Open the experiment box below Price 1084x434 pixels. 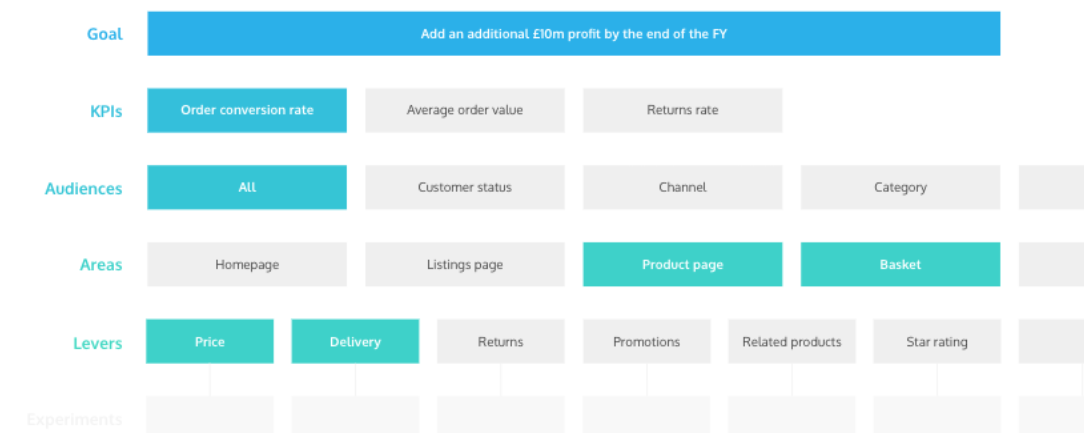tap(210, 415)
